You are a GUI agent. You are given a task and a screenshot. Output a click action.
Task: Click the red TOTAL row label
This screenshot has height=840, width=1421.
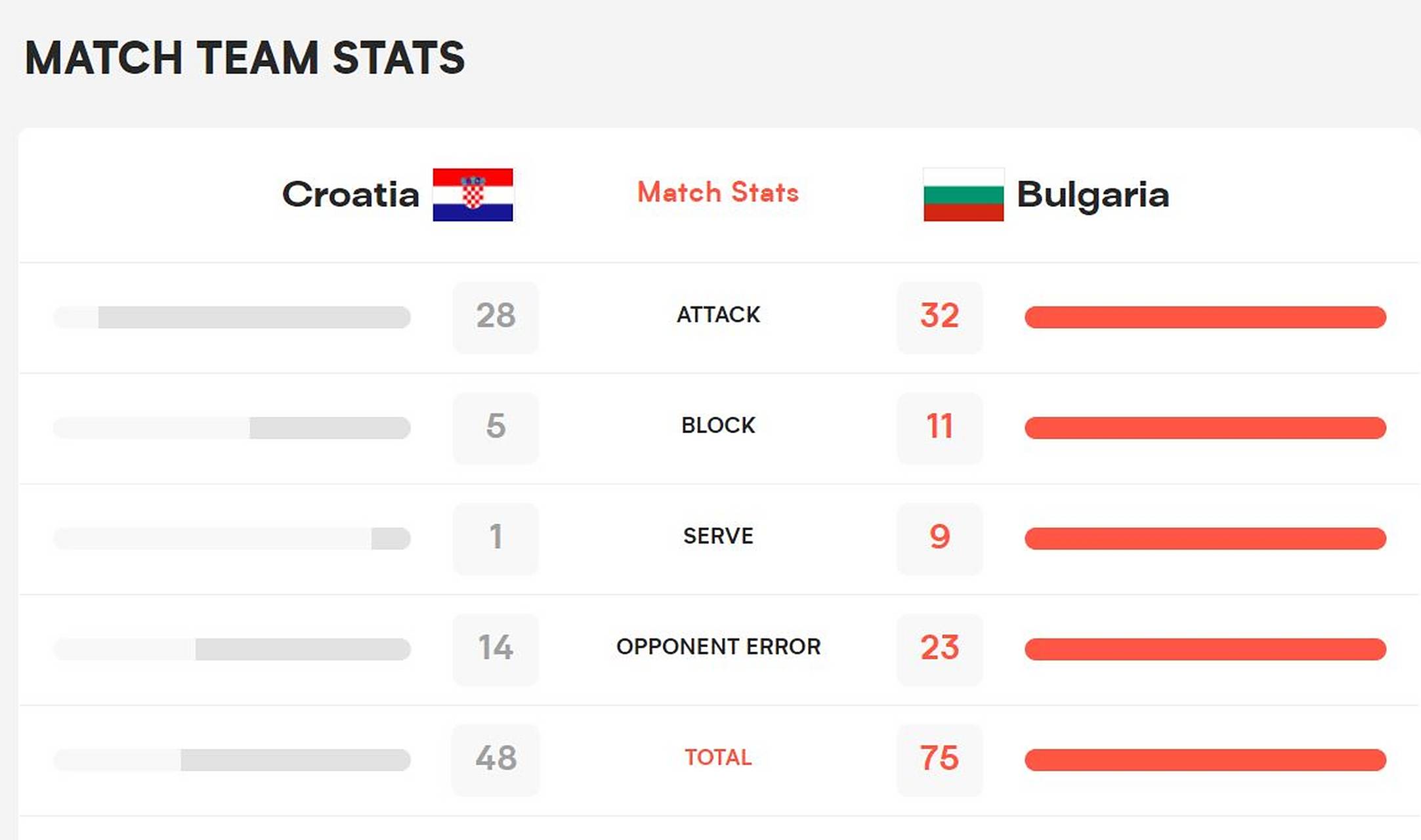click(x=718, y=758)
